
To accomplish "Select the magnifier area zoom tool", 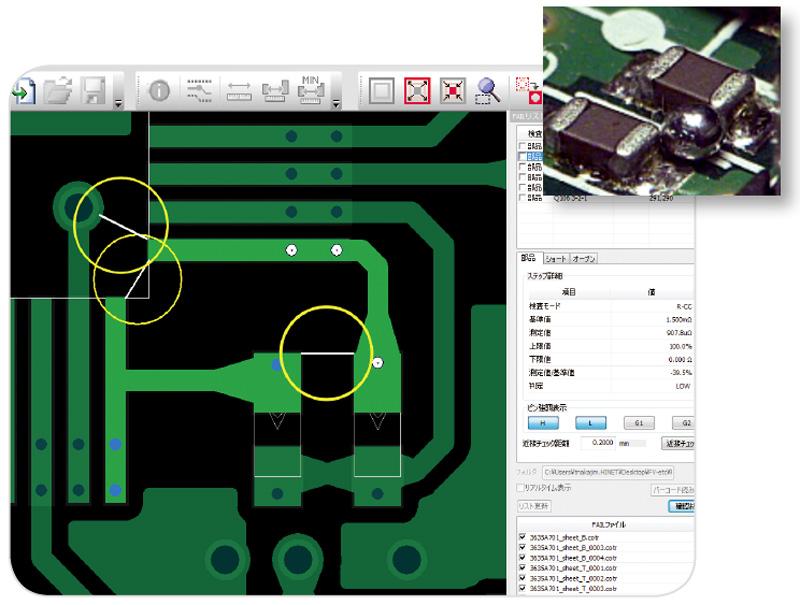I will (x=486, y=91).
